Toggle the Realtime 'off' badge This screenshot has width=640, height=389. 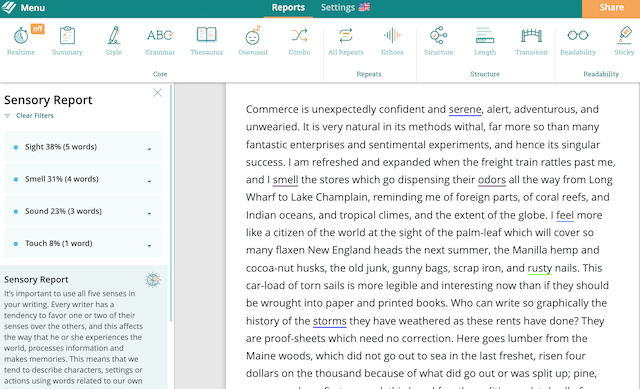38,29
